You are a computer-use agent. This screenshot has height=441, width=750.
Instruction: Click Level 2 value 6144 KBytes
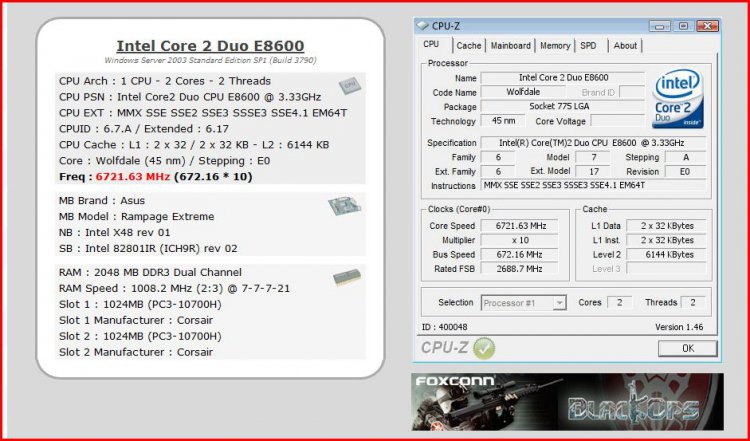(666, 254)
